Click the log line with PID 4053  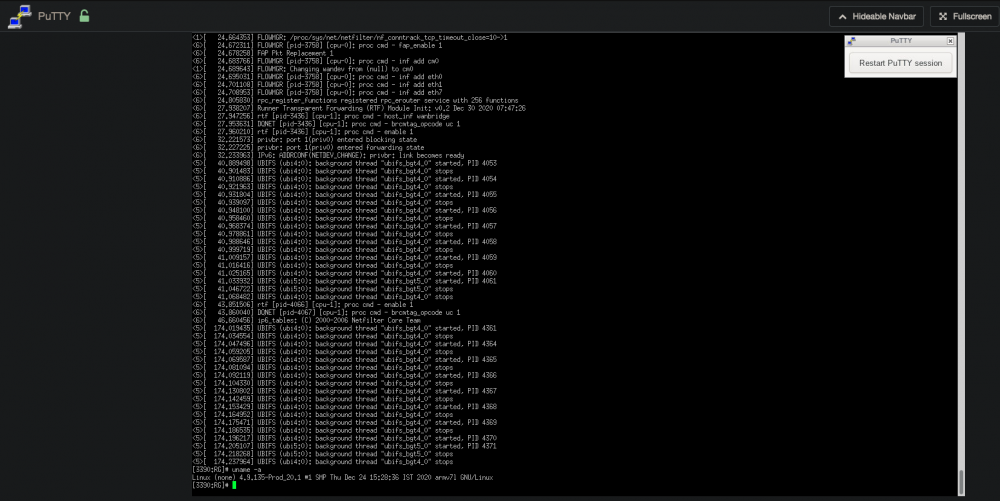pos(344,163)
